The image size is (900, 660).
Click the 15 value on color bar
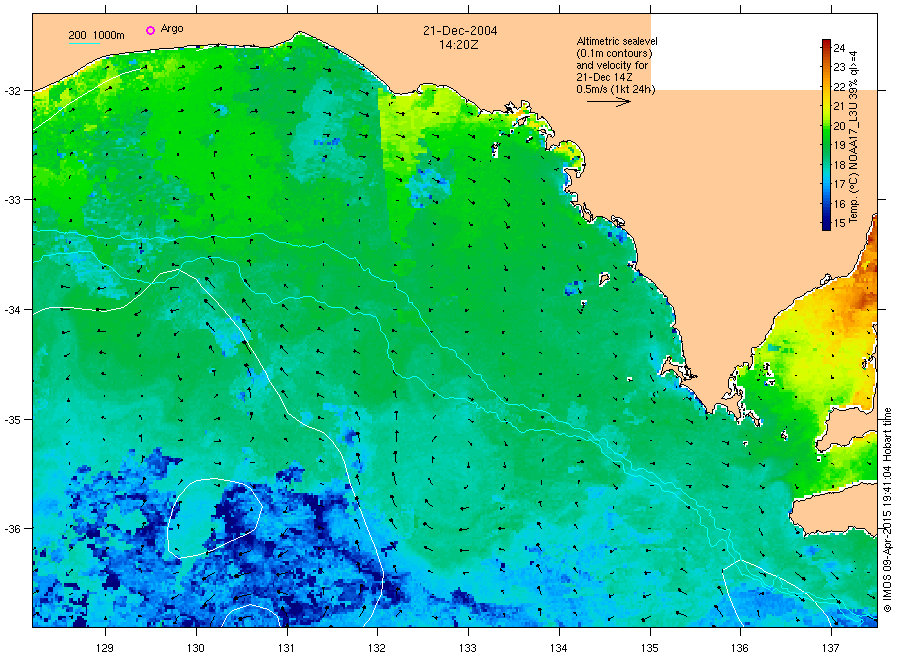point(839,223)
